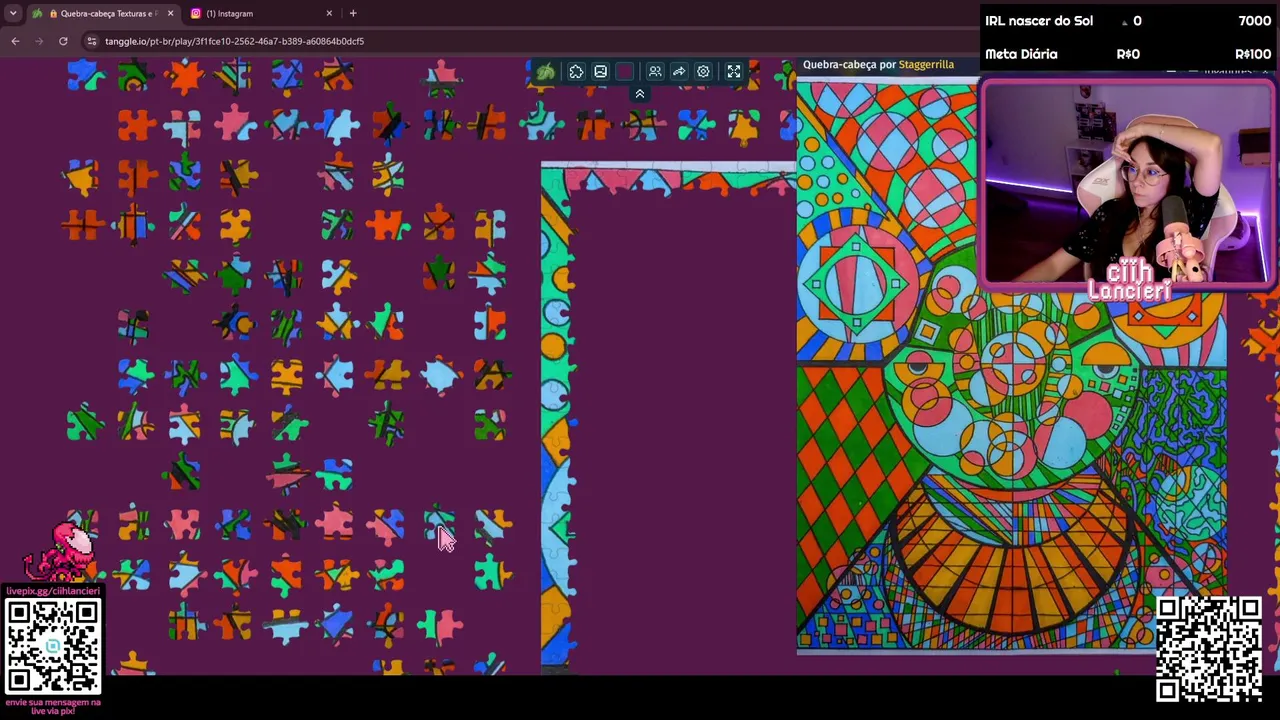Show the reference image preview icon
1280x720 pixels.
(600, 72)
